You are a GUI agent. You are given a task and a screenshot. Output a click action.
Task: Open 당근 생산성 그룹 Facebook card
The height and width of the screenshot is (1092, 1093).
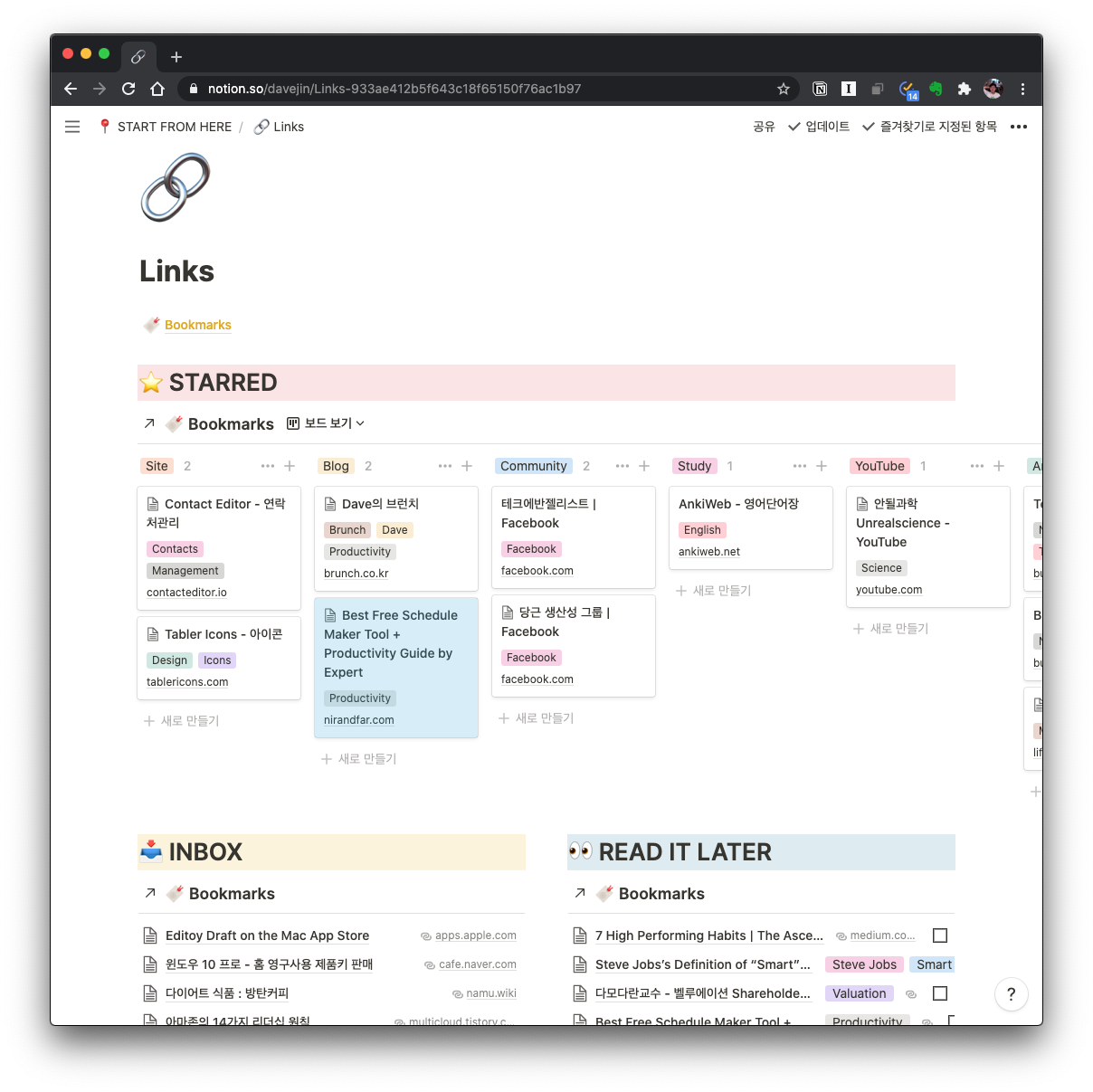pyautogui.click(x=574, y=646)
